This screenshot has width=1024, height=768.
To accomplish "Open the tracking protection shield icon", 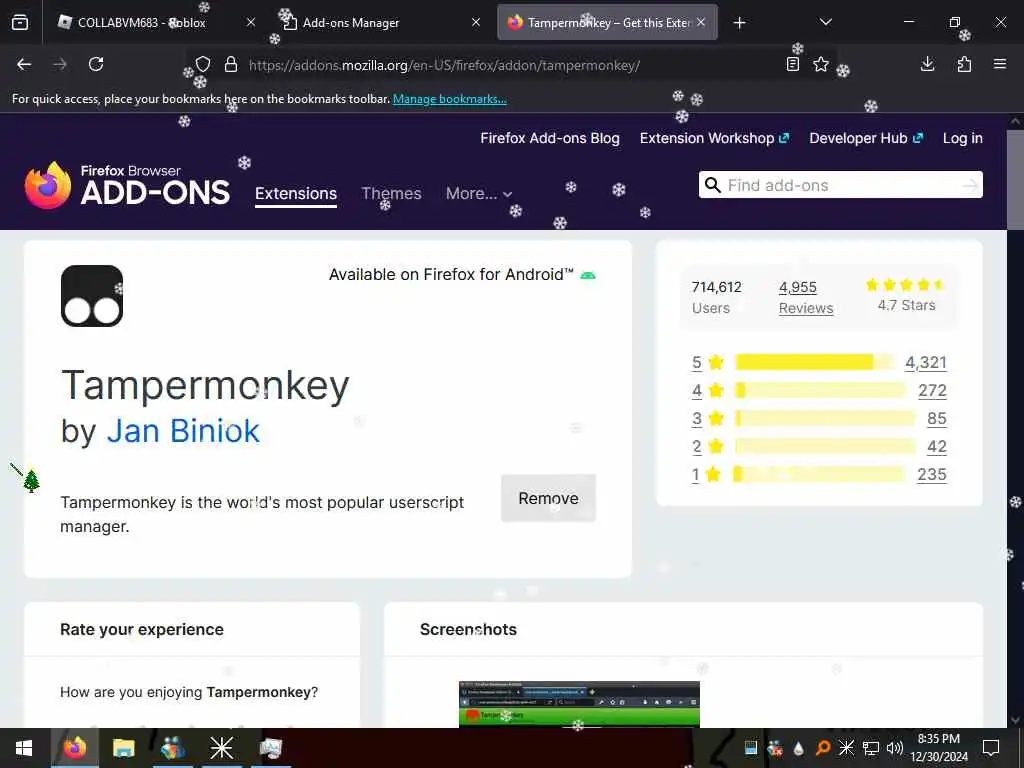I will tap(203, 64).
